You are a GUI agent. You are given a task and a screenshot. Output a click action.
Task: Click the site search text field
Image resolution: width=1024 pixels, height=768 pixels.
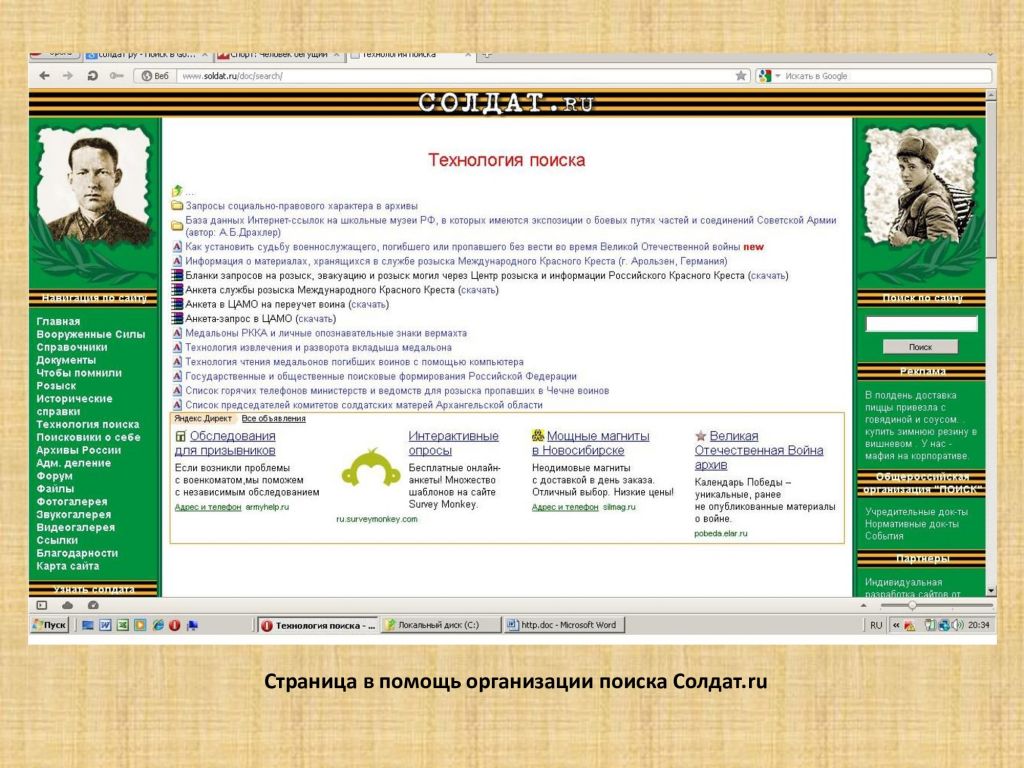point(921,324)
